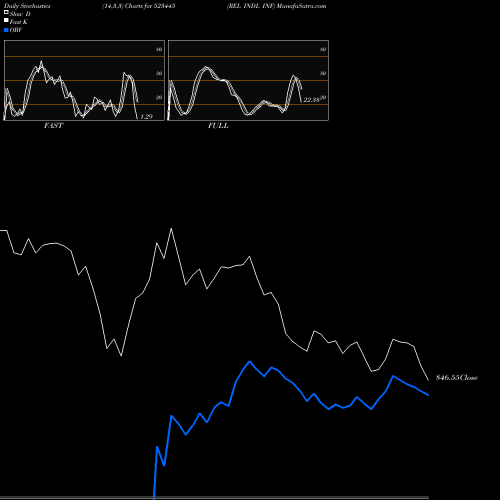This screenshot has height=500, width=500.
Task: Click the white Slow D legend swatch
Action: click(6, 13)
